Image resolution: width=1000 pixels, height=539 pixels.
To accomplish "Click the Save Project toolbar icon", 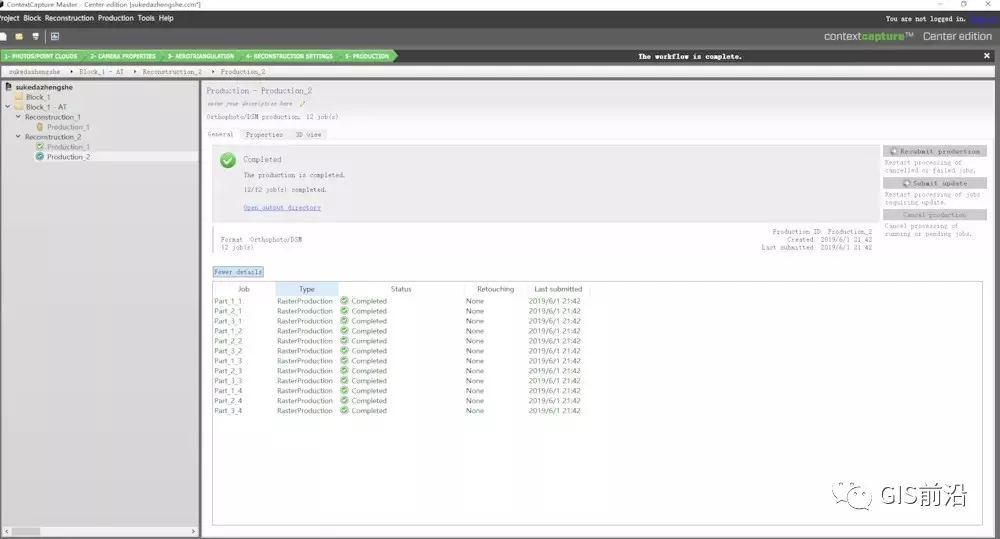I will pyautogui.click(x=33, y=37).
